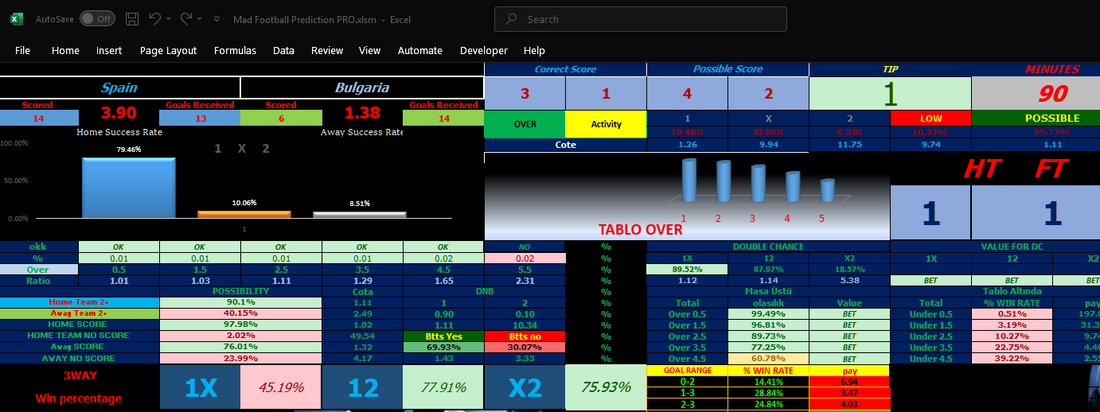Image resolution: width=1100 pixels, height=412 pixels.
Task: Select the Spain team name cell
Action: point(120,88)
